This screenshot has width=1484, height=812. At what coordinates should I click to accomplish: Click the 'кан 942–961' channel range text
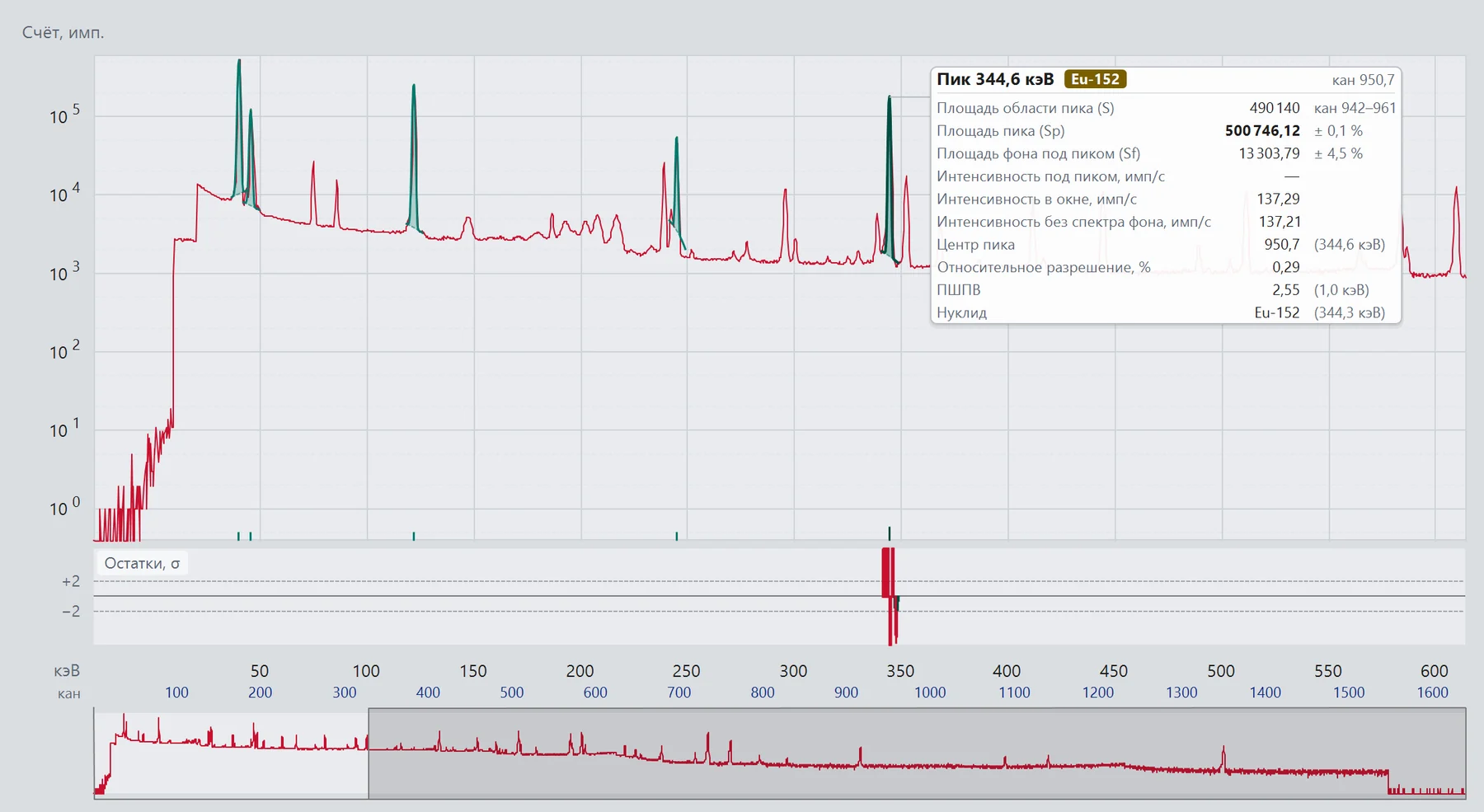(1355, 108)
